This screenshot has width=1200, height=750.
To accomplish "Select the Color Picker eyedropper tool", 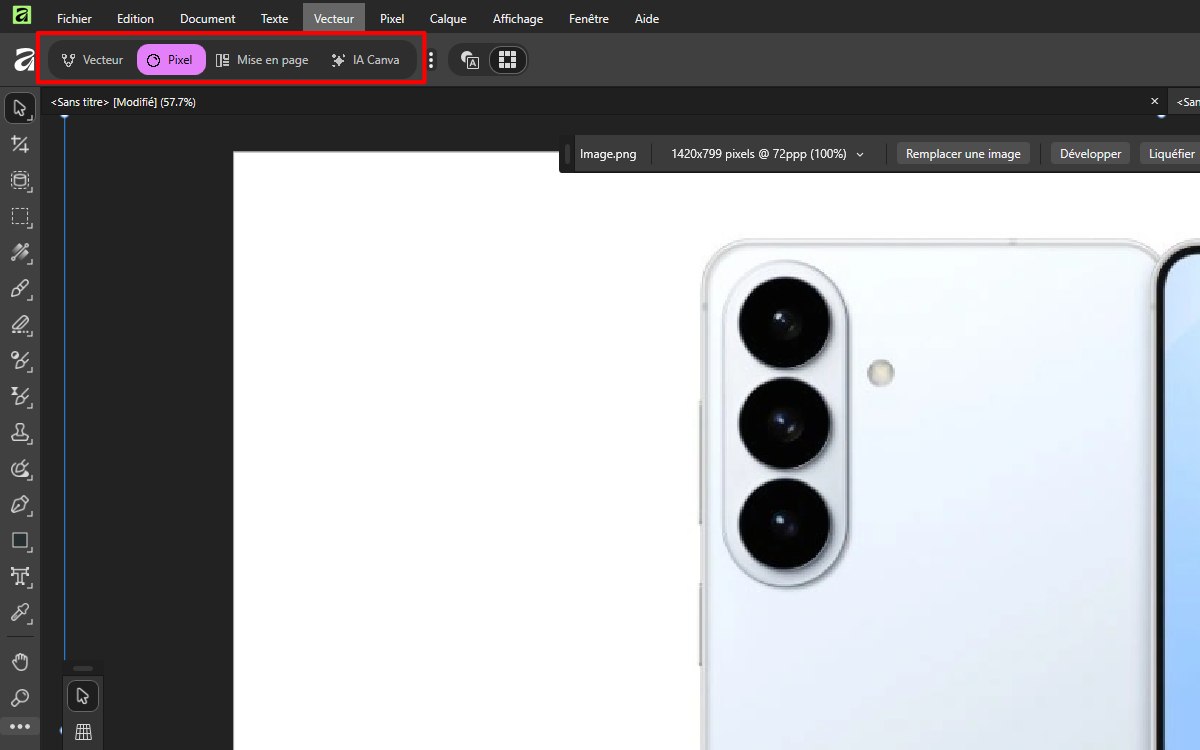I will [x=20, y=612].
